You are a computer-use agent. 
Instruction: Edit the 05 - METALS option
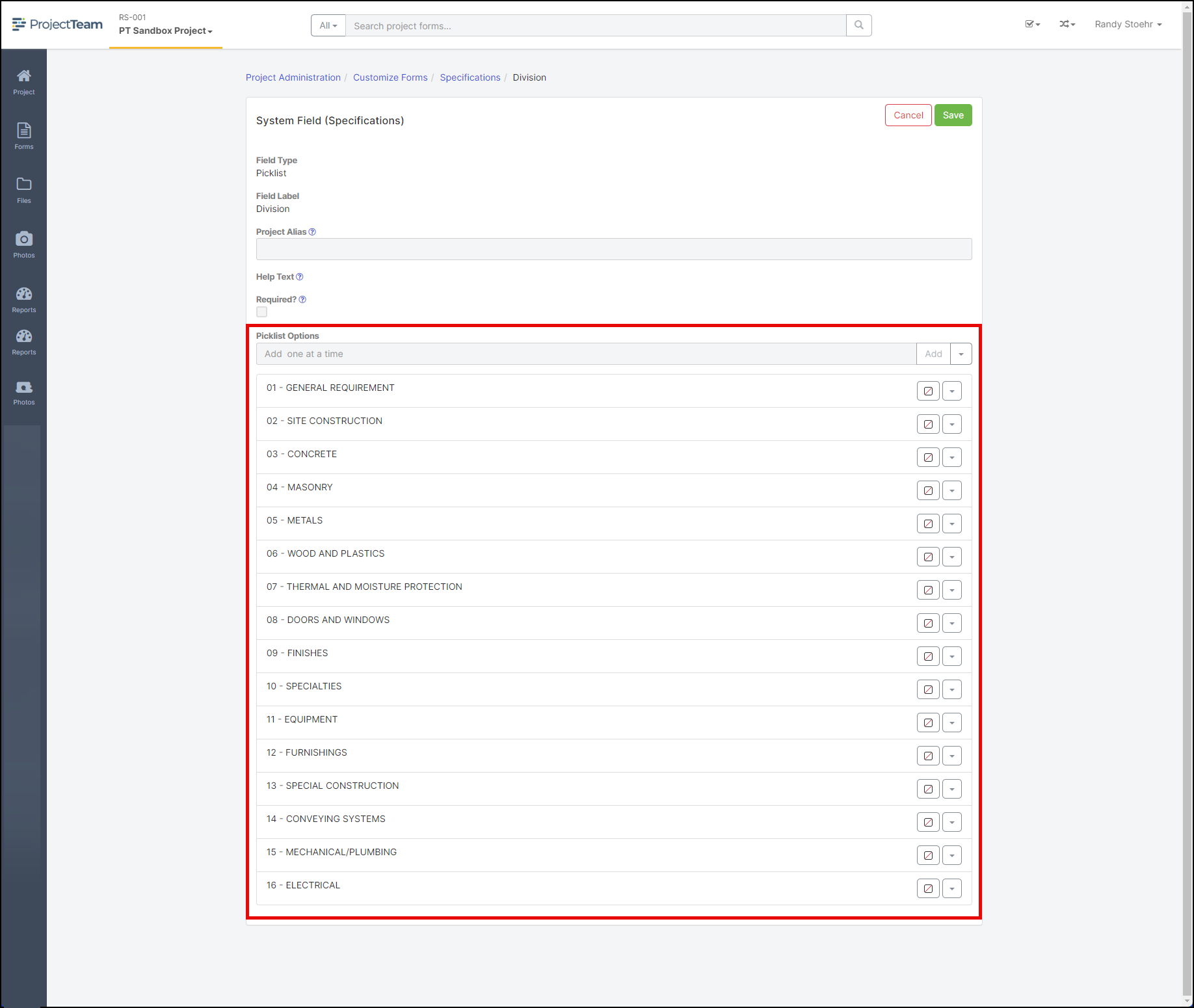tap(928, 524)
